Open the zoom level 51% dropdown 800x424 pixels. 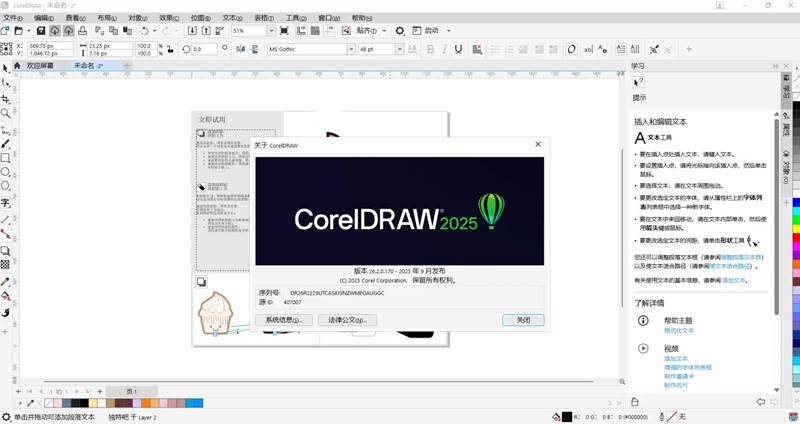pyautogui.click(x=271, y=31)
